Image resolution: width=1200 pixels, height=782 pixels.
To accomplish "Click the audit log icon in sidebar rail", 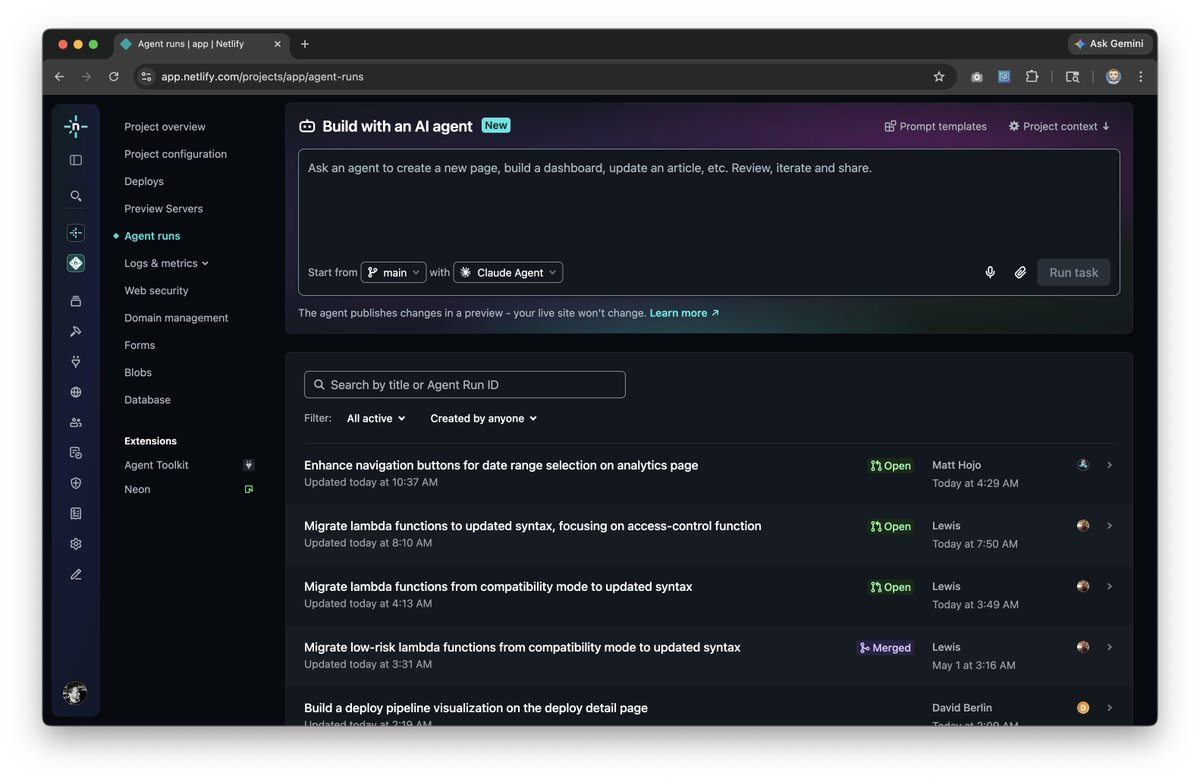I will tap(76, 453).
